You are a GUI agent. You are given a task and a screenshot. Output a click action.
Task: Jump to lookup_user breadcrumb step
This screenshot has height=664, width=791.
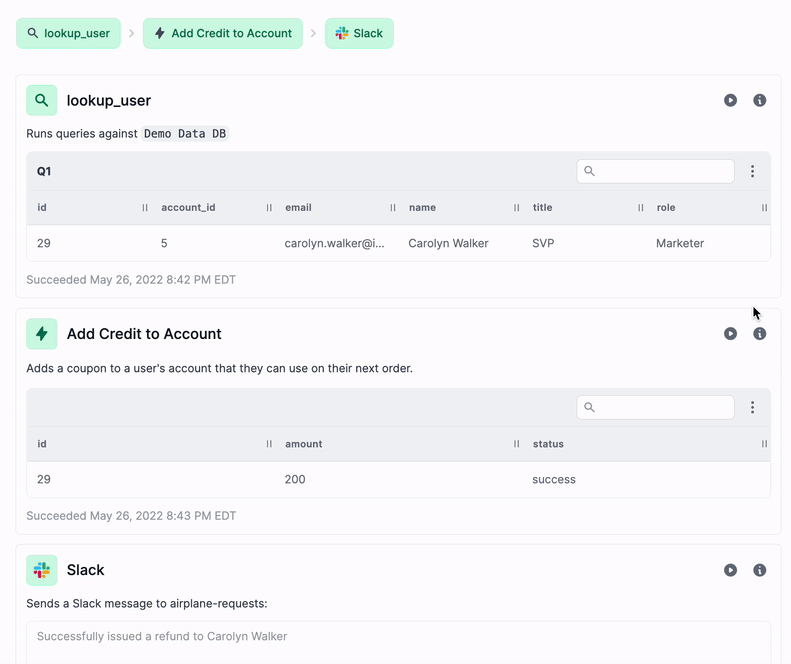pos(68,33)
